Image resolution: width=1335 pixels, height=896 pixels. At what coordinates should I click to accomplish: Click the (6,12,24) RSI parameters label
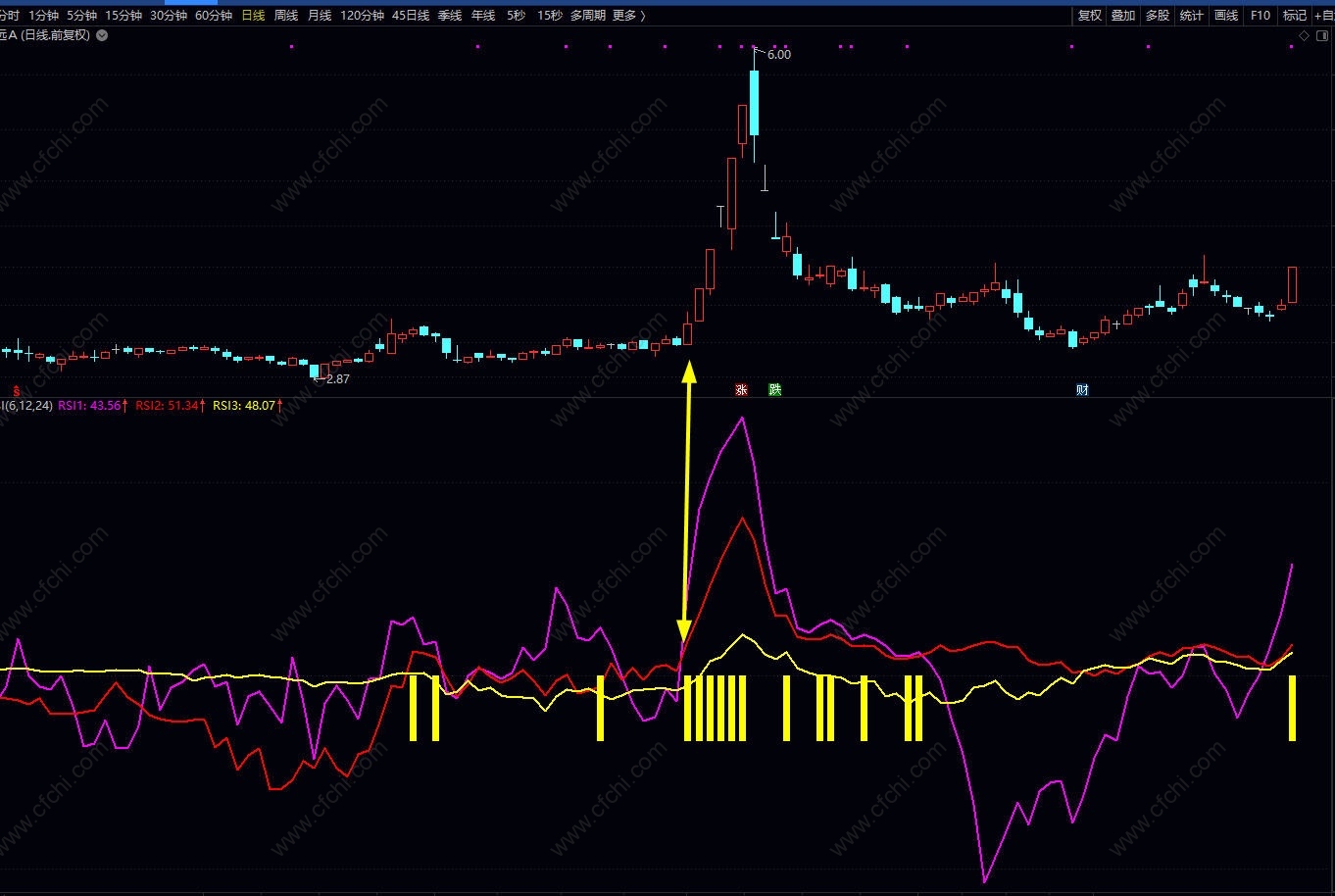(28, 406)
